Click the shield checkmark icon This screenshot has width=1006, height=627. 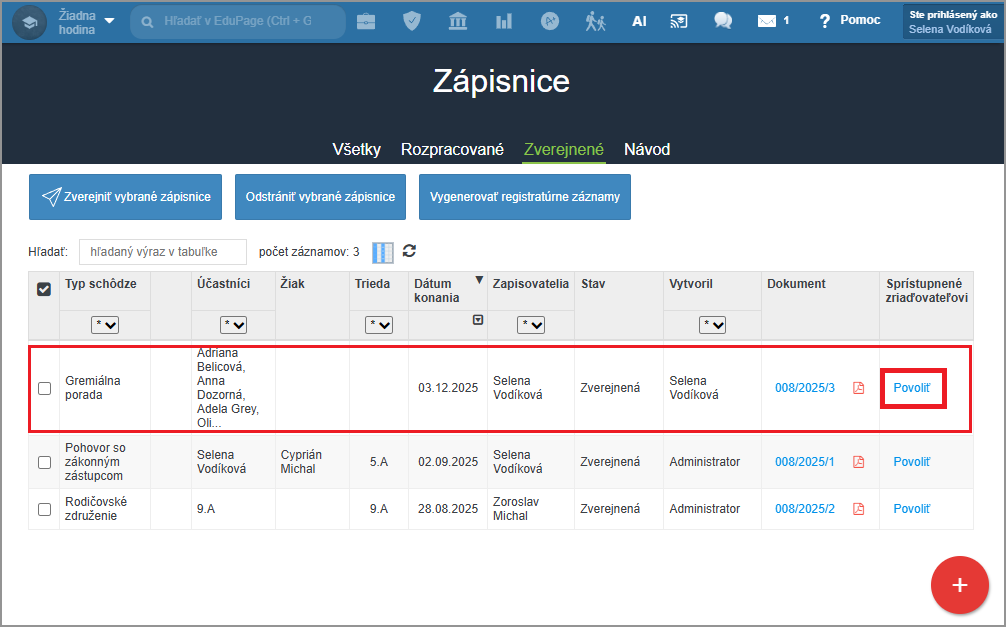pyautogui.click(x=412, y=21)
